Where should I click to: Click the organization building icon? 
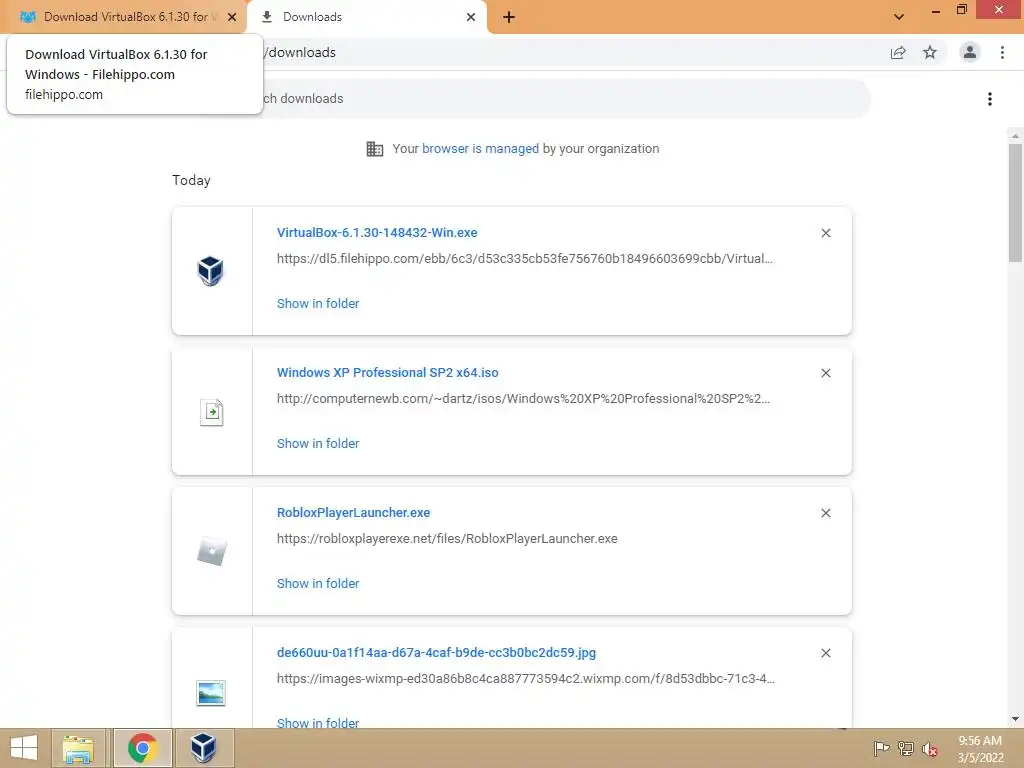click(375, 149)
